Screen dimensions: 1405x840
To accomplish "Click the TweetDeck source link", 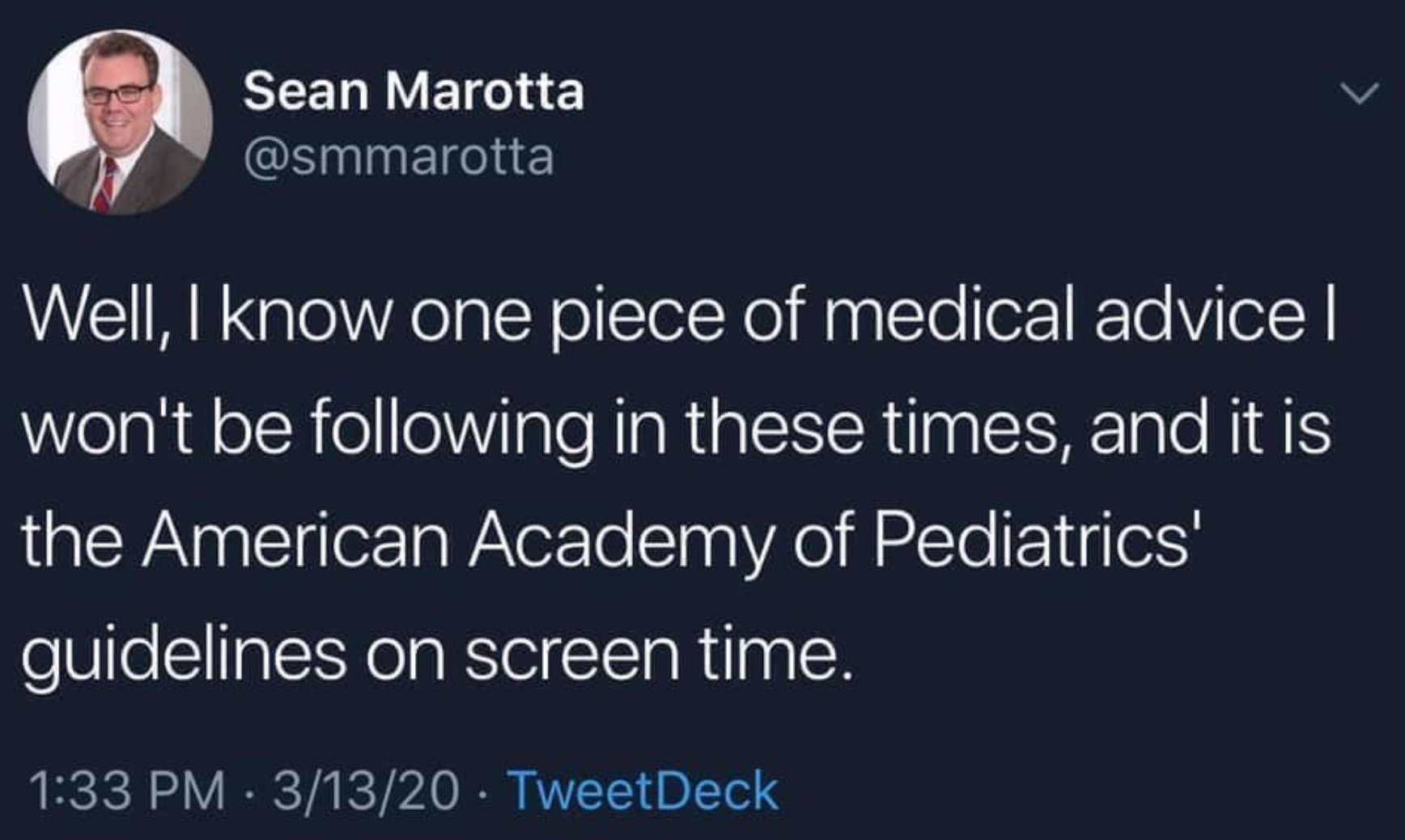I will [643, 790].
